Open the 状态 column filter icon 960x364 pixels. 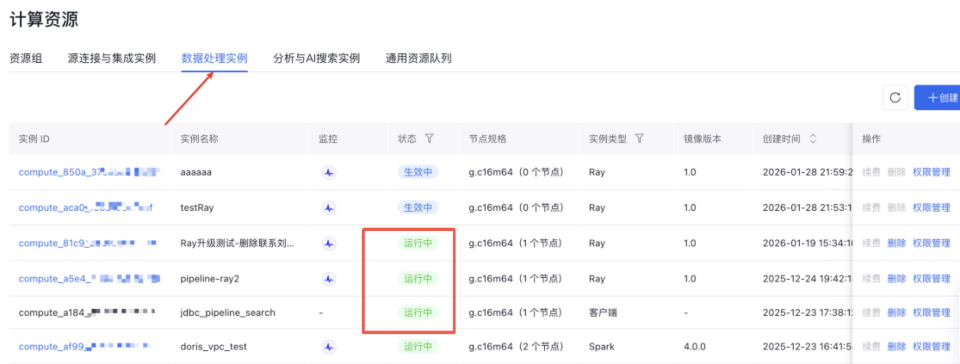coord(429,139)
